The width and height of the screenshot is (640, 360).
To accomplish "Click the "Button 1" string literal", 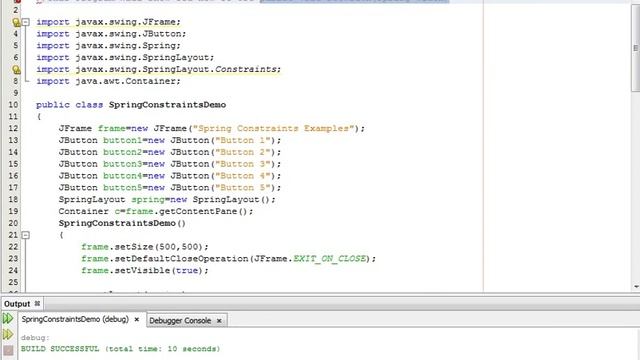I will [243, 140].
